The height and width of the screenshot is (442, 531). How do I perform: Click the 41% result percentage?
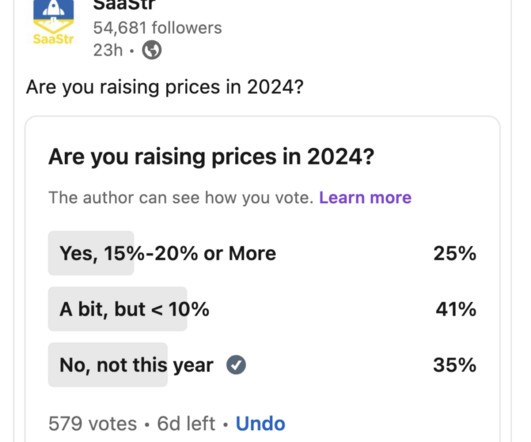click(456, 309)
